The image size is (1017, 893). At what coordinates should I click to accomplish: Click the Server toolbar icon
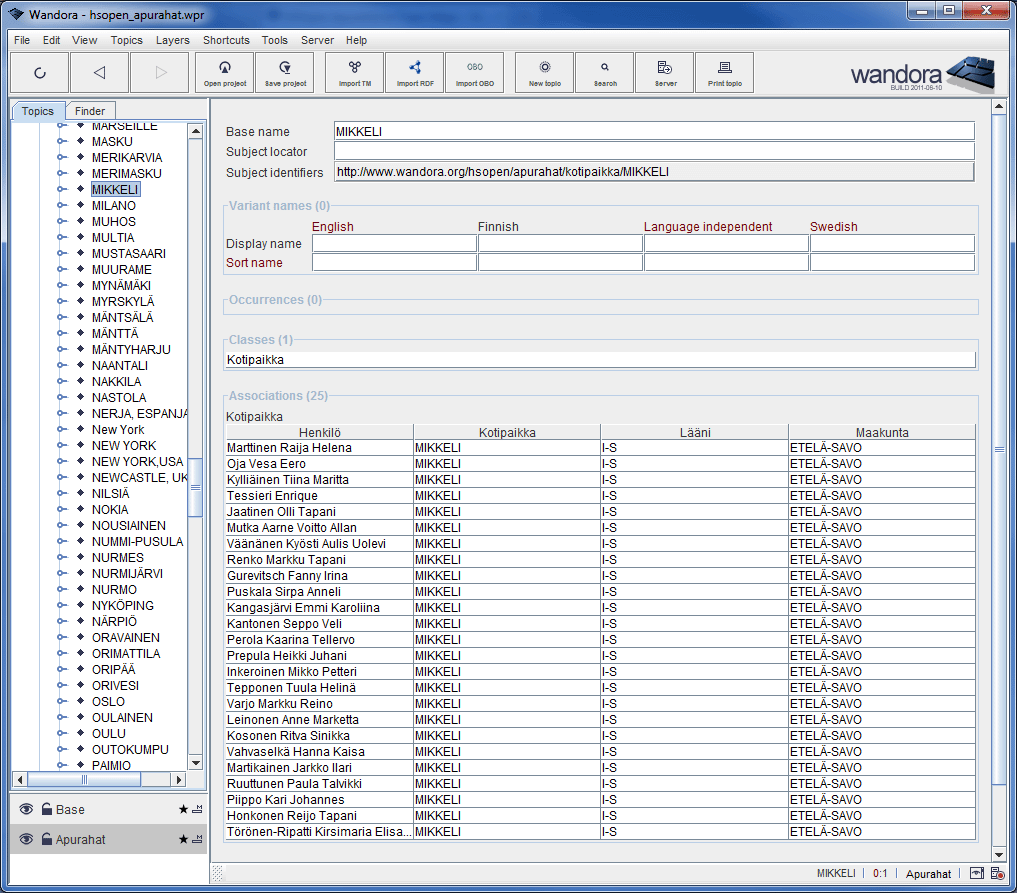pos(665,73)
